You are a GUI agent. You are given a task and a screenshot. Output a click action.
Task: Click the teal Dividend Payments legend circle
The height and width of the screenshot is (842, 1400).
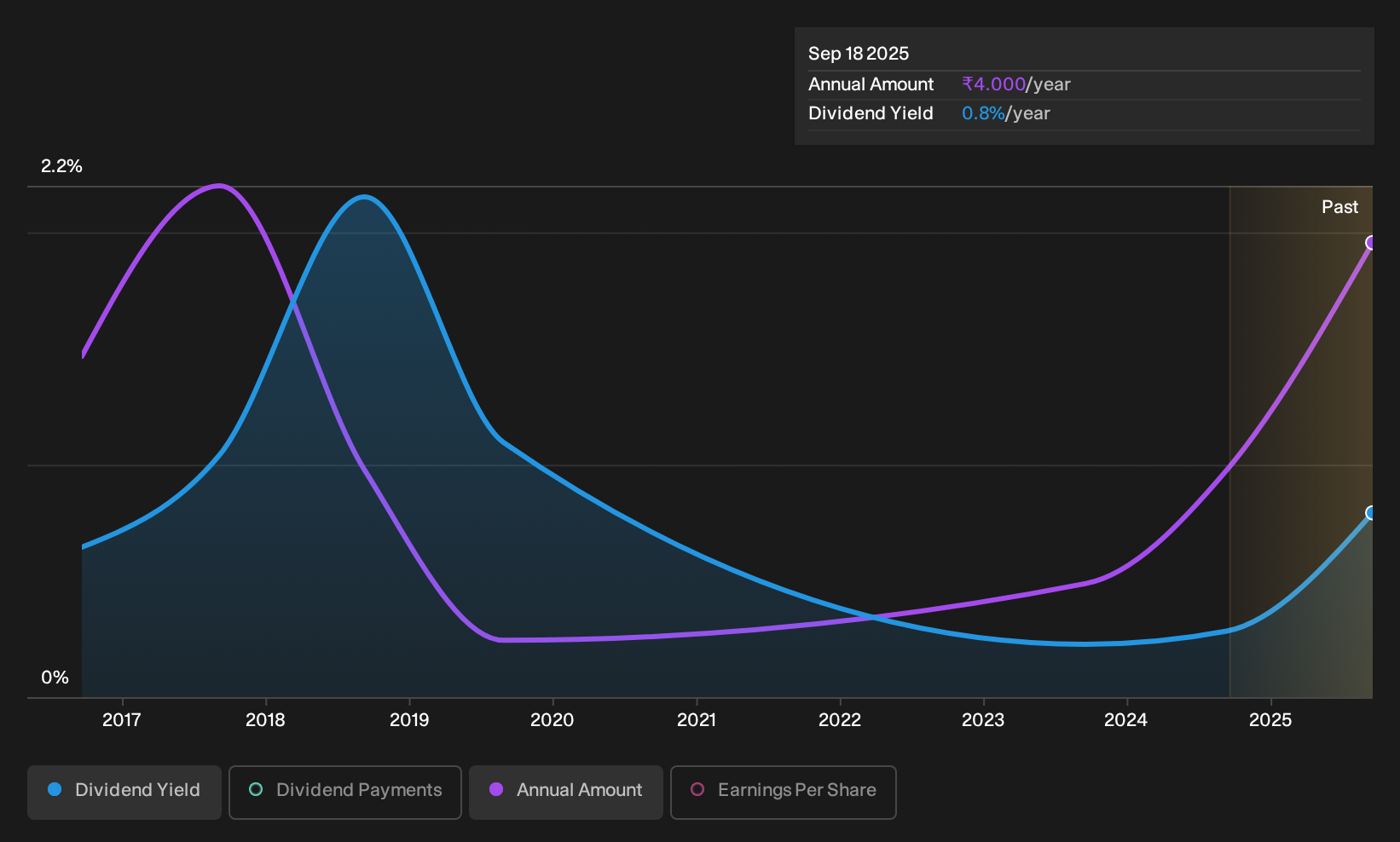[x=256, y=790]
